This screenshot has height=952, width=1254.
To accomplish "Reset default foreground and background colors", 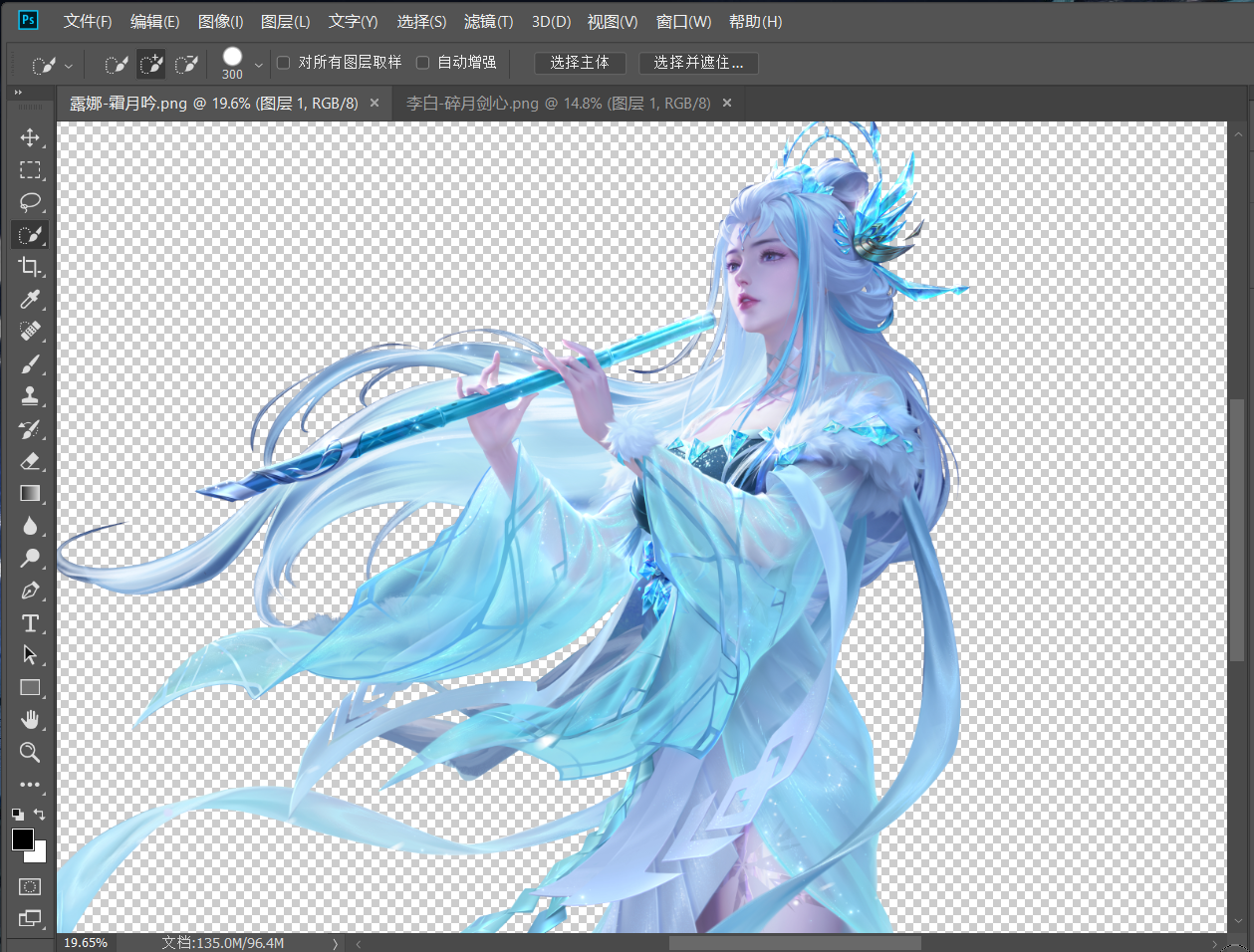I will [17, 814].
